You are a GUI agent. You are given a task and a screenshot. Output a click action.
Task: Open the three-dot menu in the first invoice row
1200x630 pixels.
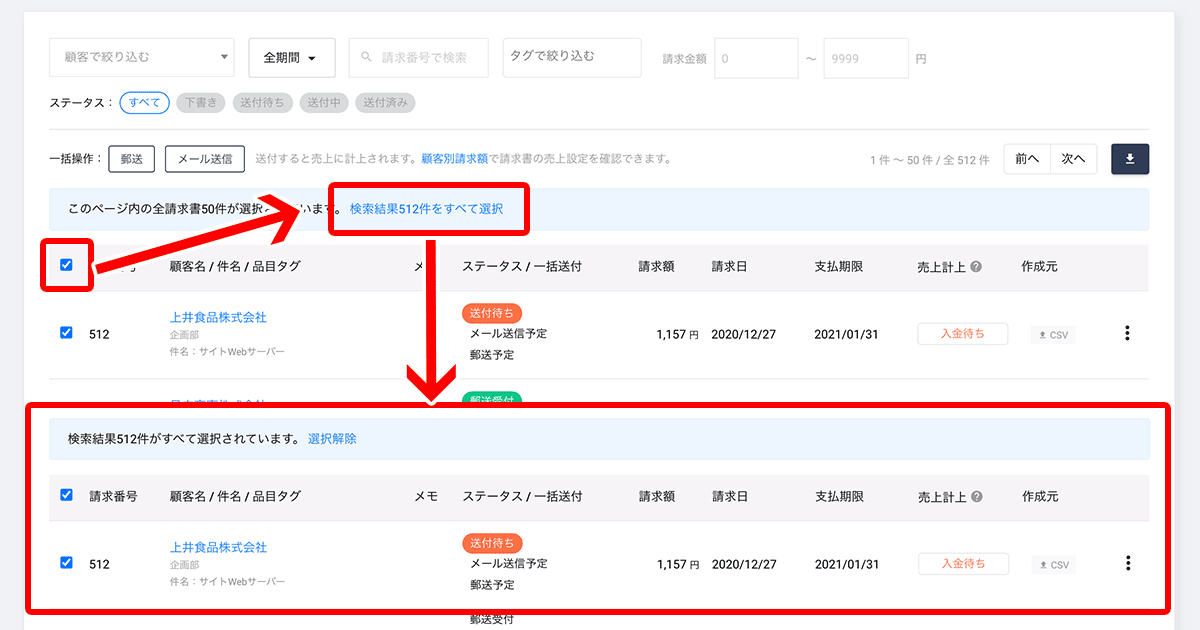tap(1128, 333)
